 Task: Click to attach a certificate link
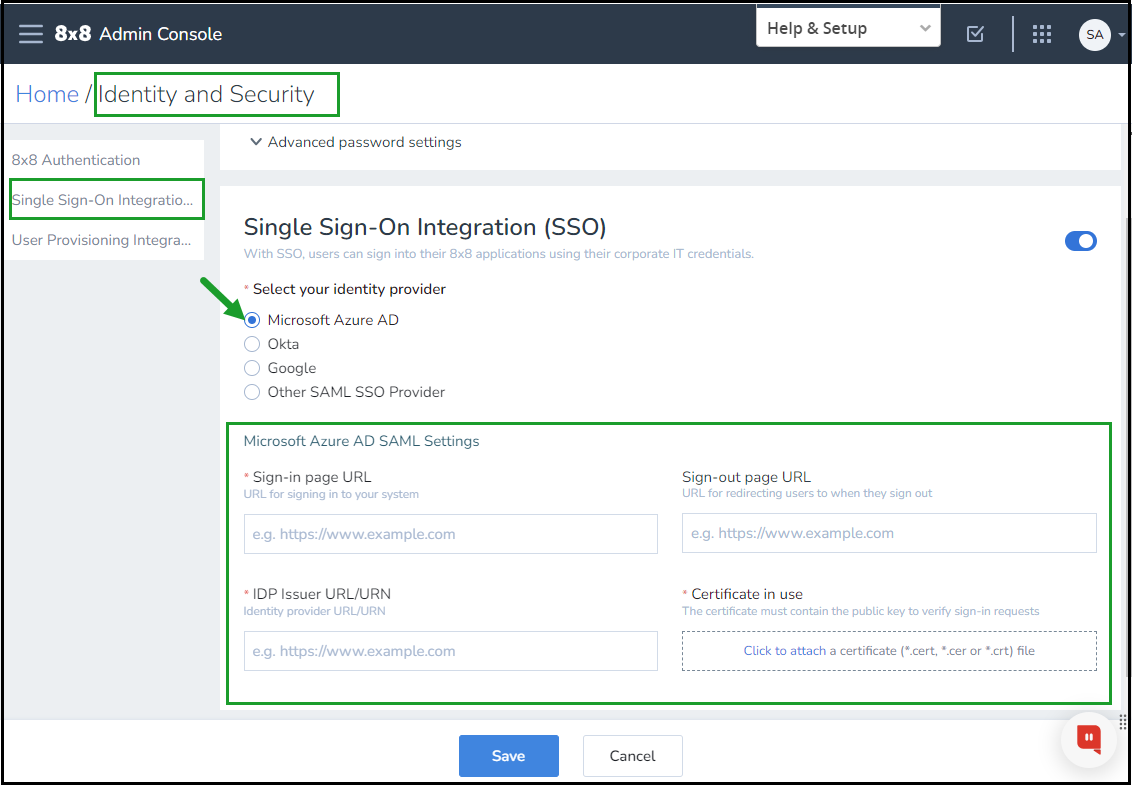coord(785,651)
